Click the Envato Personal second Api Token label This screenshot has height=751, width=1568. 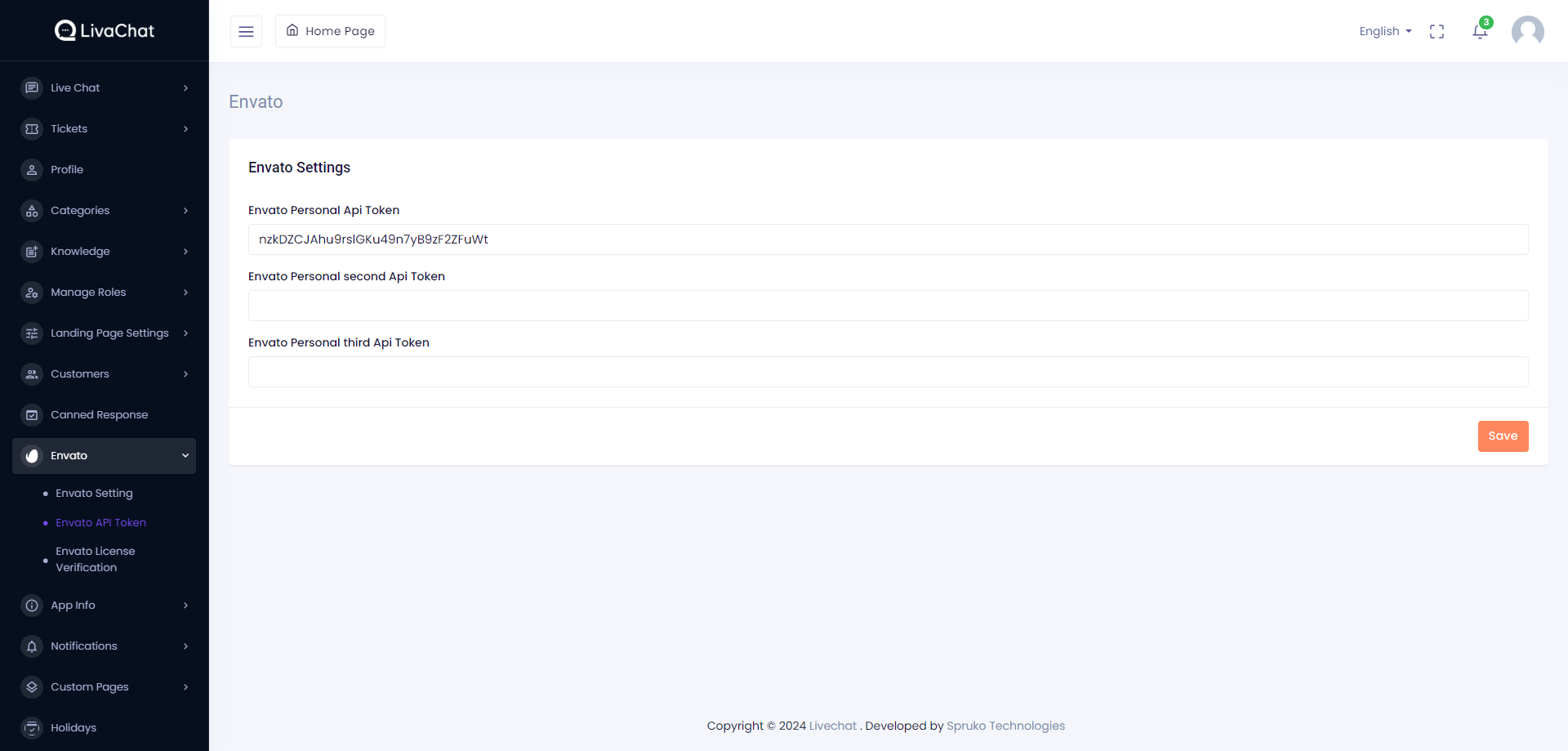(346, 276)
